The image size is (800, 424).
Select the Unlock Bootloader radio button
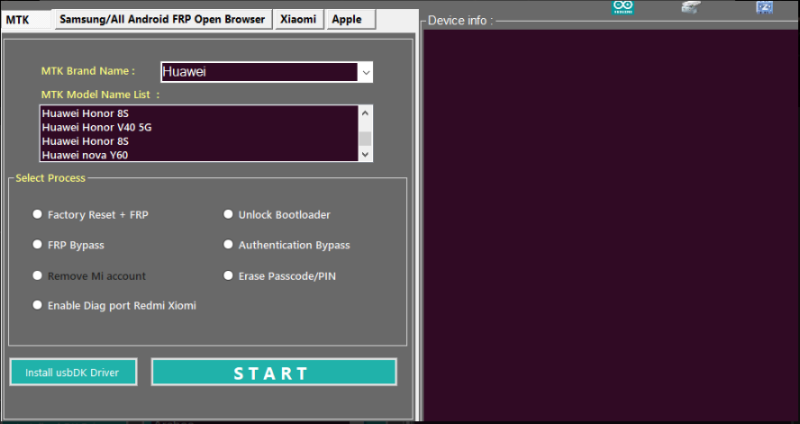click(228, 214)
